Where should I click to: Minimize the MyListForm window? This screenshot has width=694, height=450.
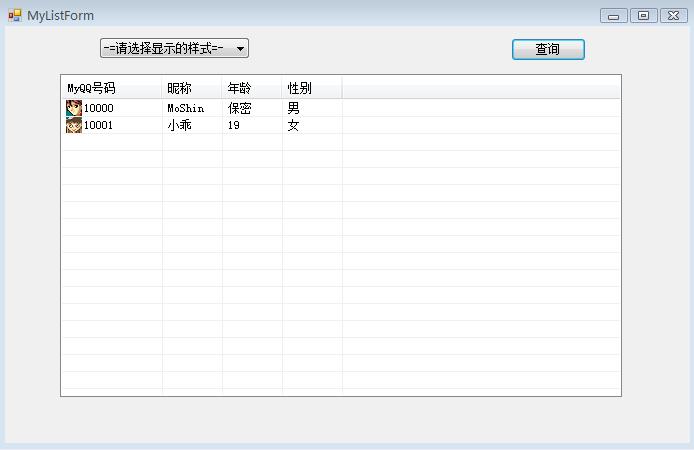(x=613, y=16)
